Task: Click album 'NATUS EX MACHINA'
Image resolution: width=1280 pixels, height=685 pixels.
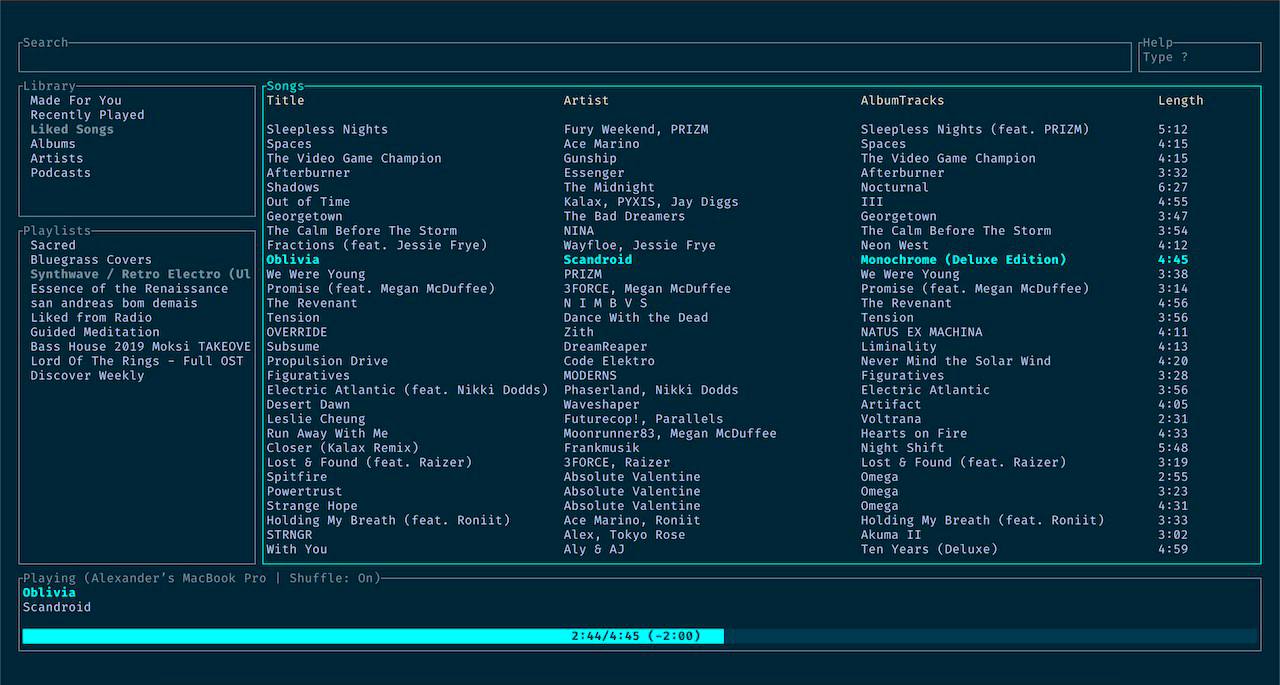Action: pos(922,332)
